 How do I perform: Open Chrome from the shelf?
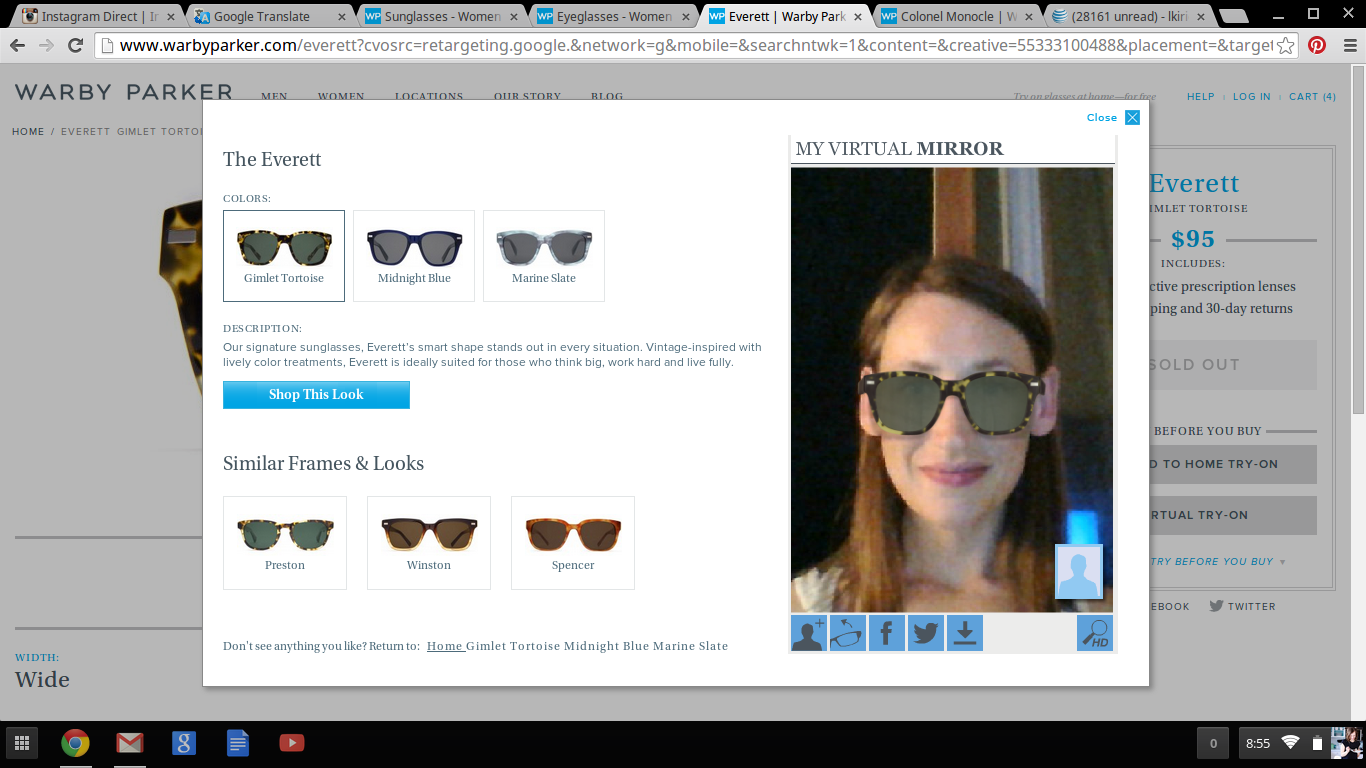(75, 743)
